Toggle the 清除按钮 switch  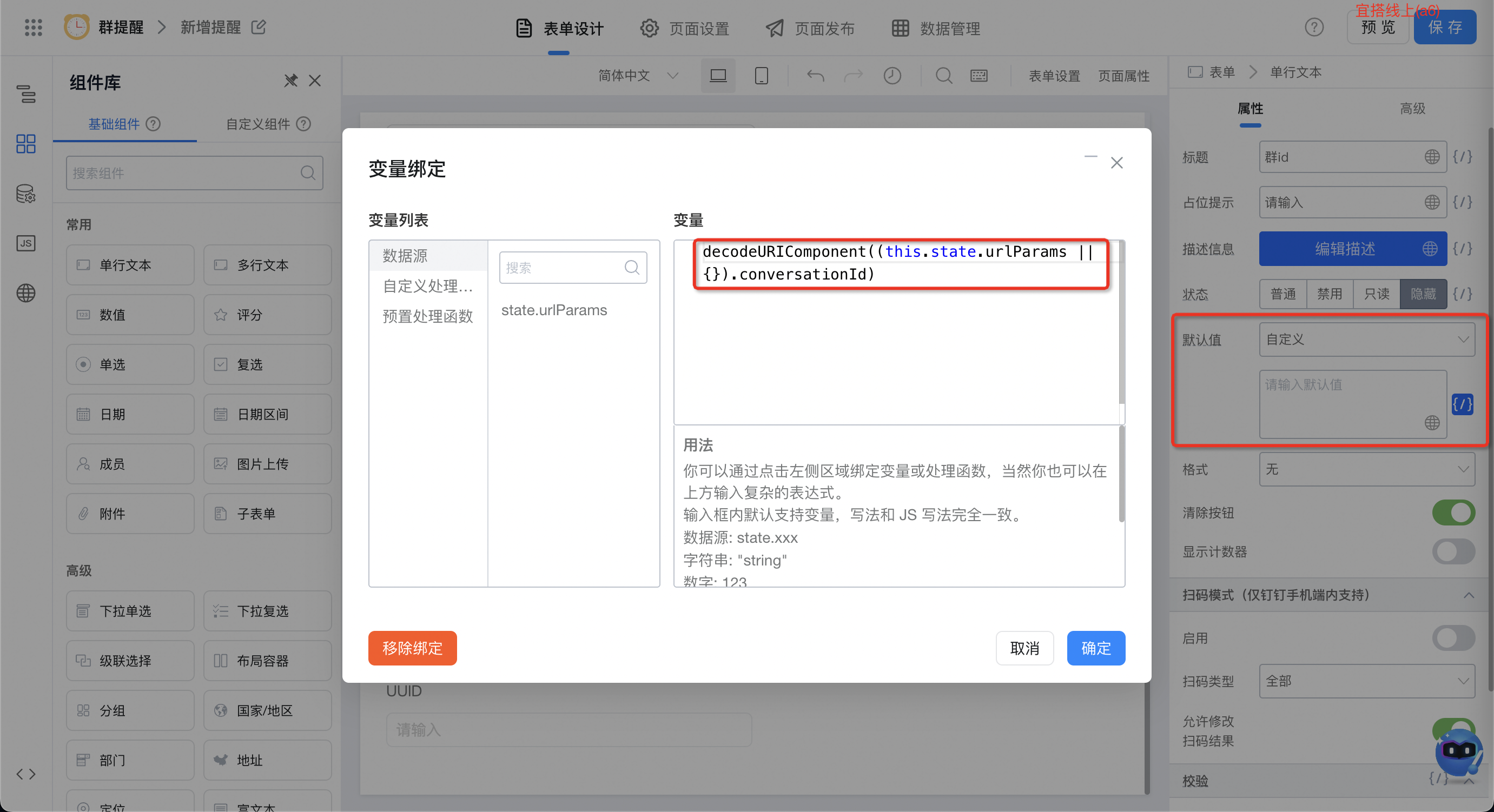point(1453,513)
